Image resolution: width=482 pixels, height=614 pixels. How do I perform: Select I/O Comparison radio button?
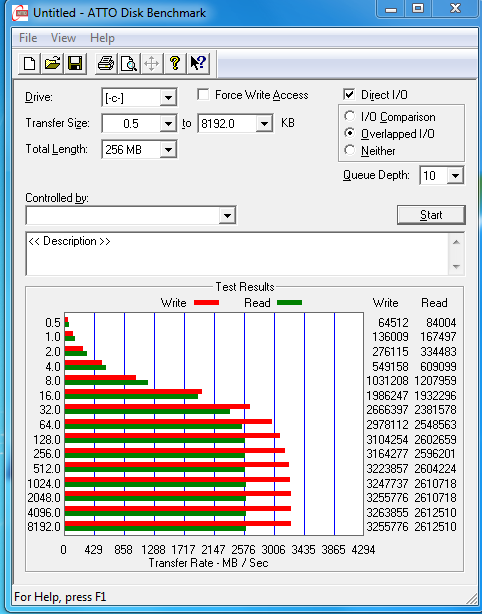coord(349,116)
